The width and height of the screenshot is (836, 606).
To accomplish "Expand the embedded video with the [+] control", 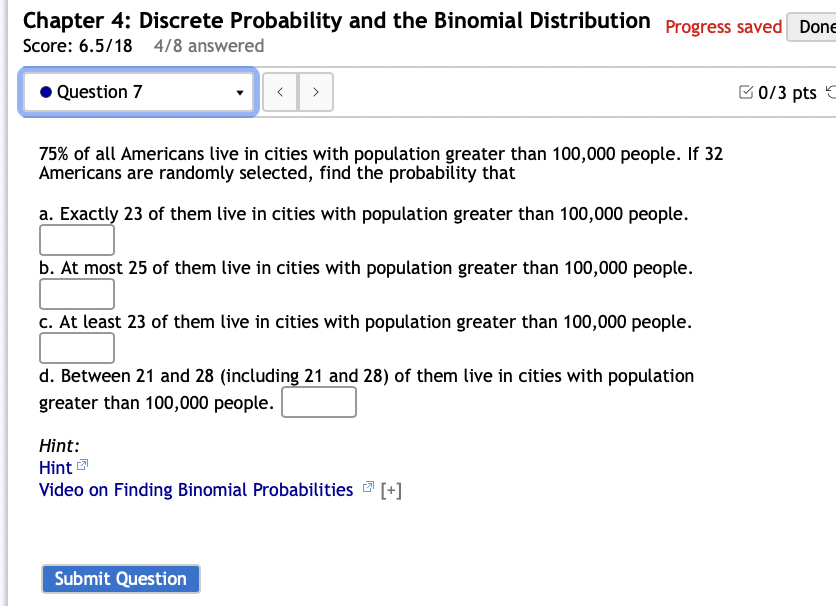I will click(392, 489).
